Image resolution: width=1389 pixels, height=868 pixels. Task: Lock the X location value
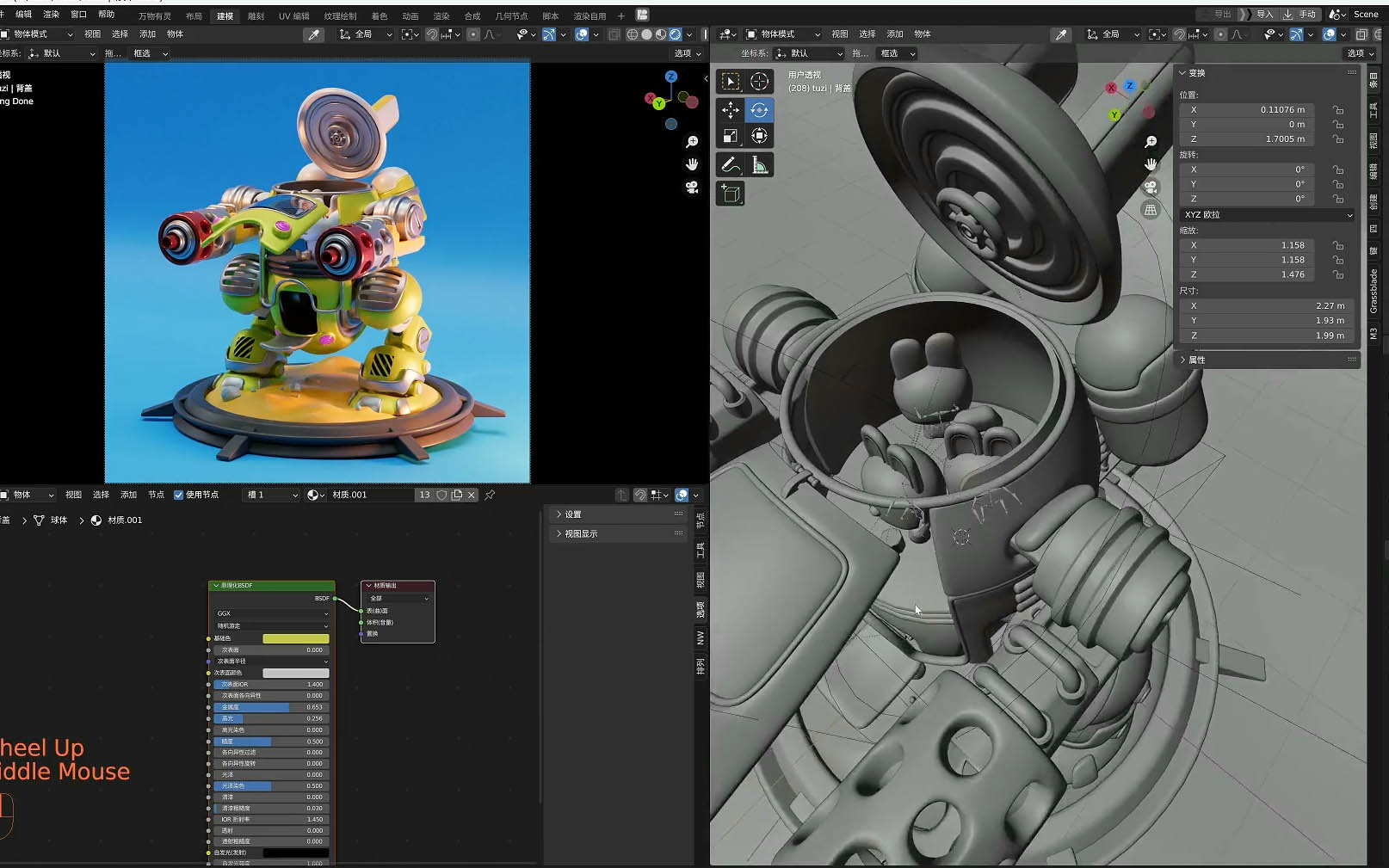pos(1338,110)
